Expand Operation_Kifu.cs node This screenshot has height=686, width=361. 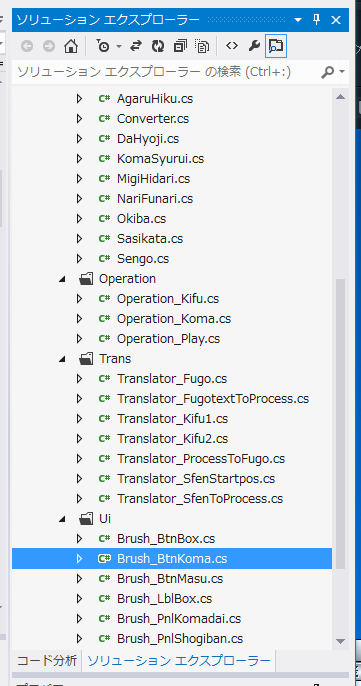pos(79,299)
